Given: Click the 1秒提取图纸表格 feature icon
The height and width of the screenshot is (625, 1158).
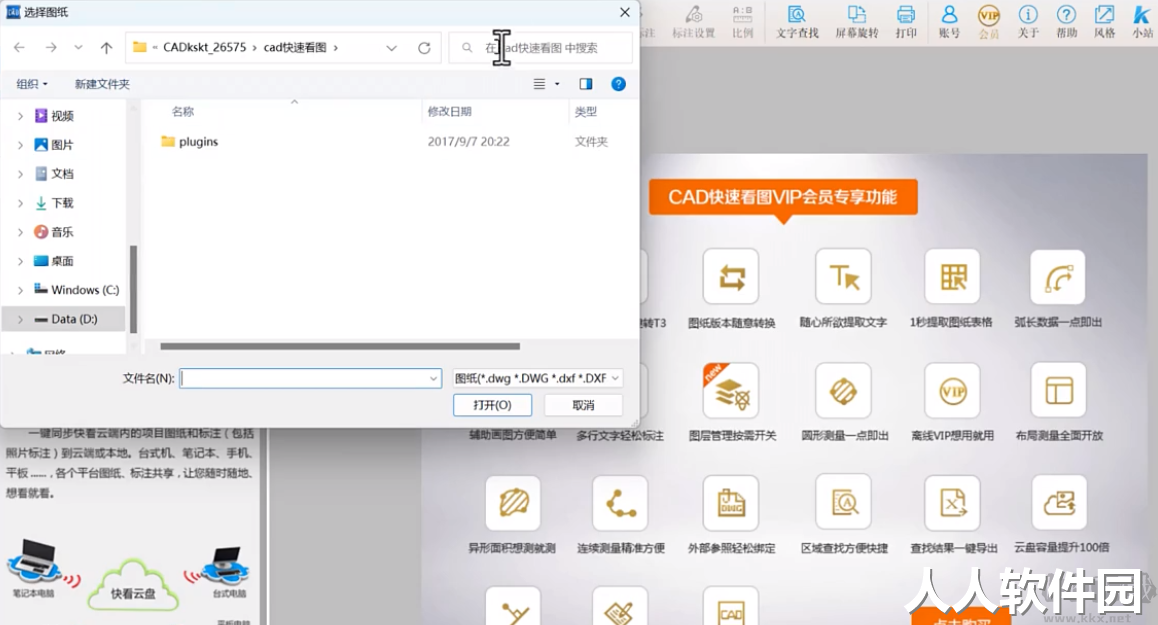Looking at the screenshot, I should coord(953,276).
